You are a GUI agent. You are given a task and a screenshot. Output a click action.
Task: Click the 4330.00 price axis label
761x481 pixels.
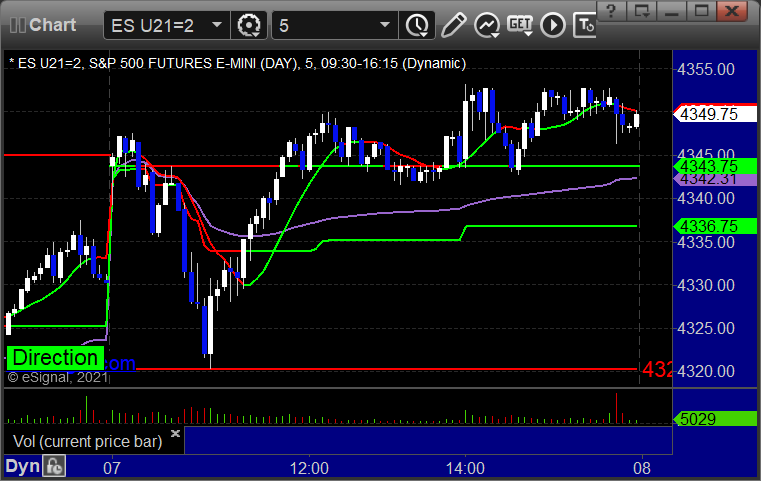coord(706,285)
